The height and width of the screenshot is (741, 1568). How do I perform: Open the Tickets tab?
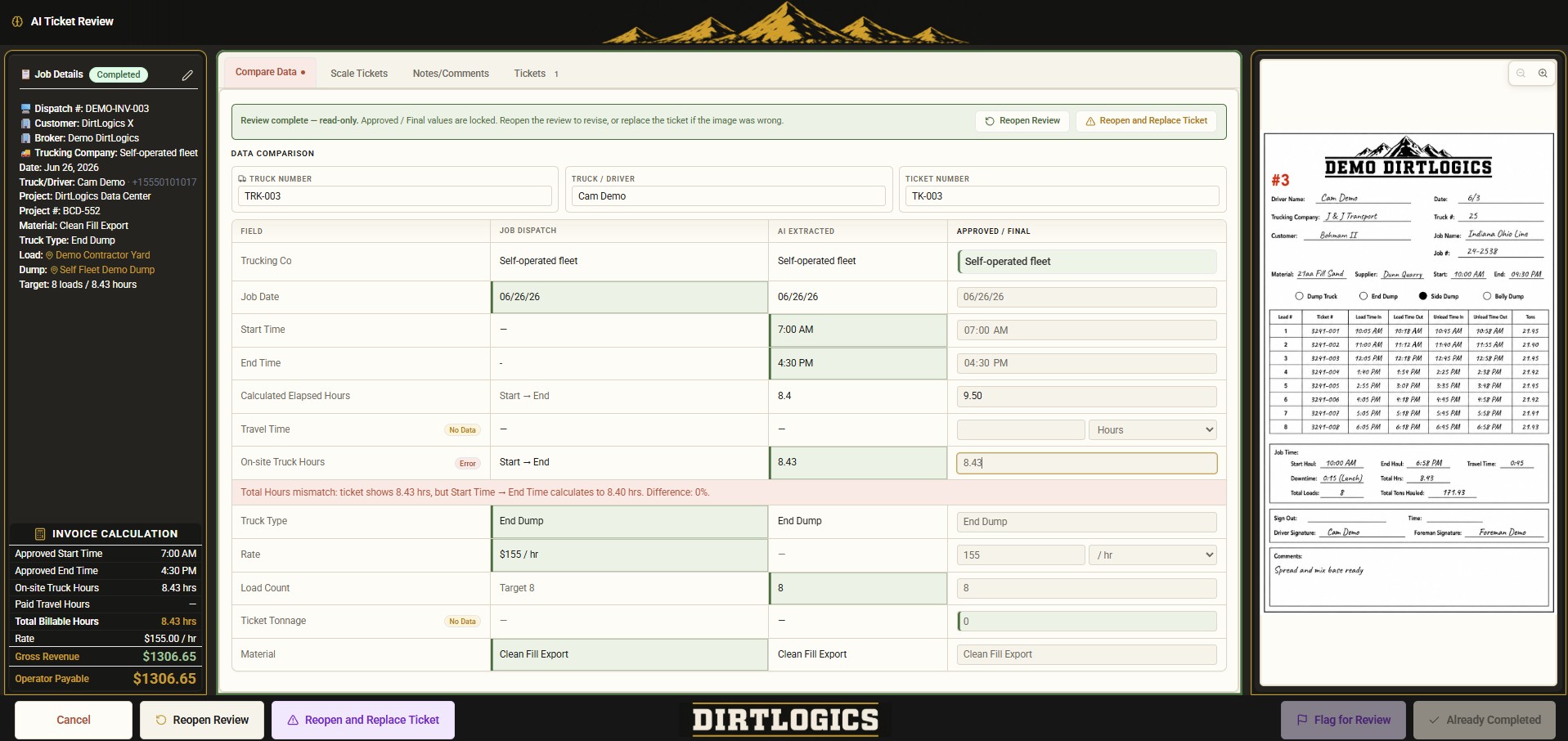click(x=536, y=74)
